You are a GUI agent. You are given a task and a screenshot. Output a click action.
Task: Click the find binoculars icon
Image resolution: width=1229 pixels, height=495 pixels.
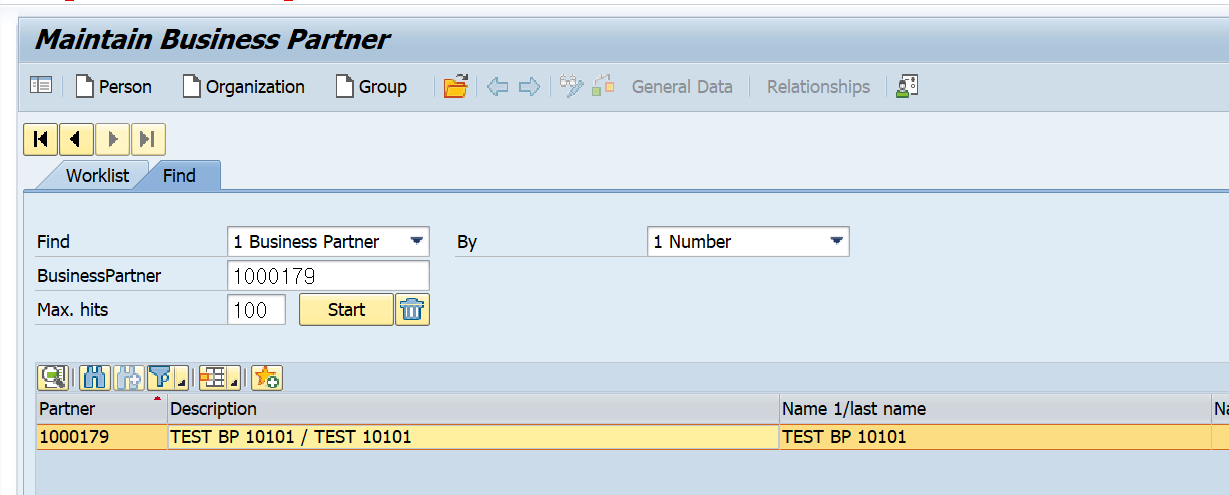click(x=94, y=377)
